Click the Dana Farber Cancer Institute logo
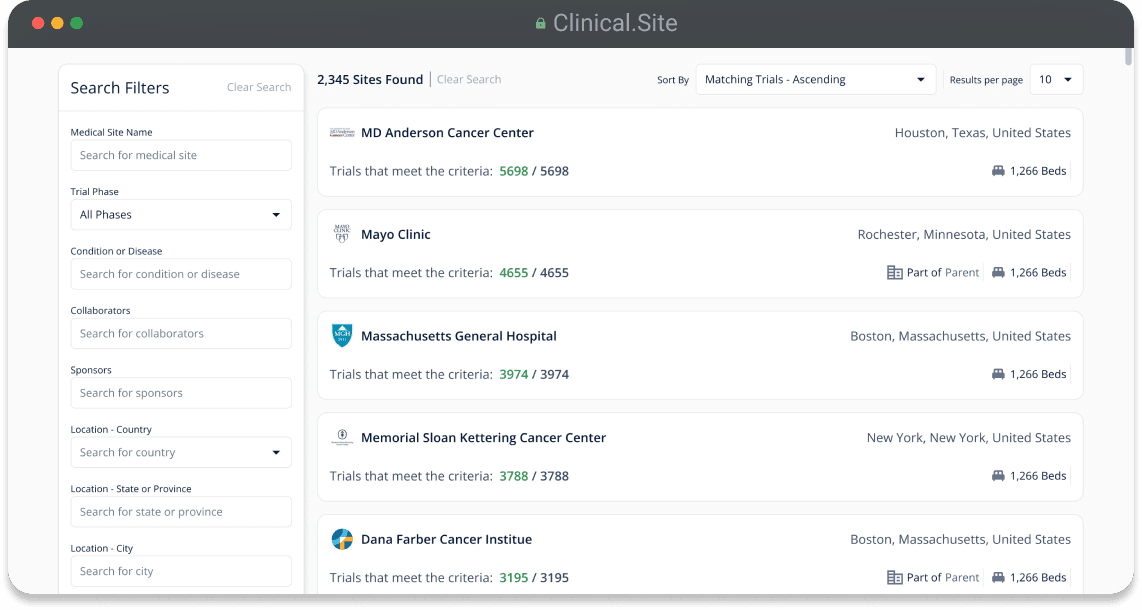 342,539
